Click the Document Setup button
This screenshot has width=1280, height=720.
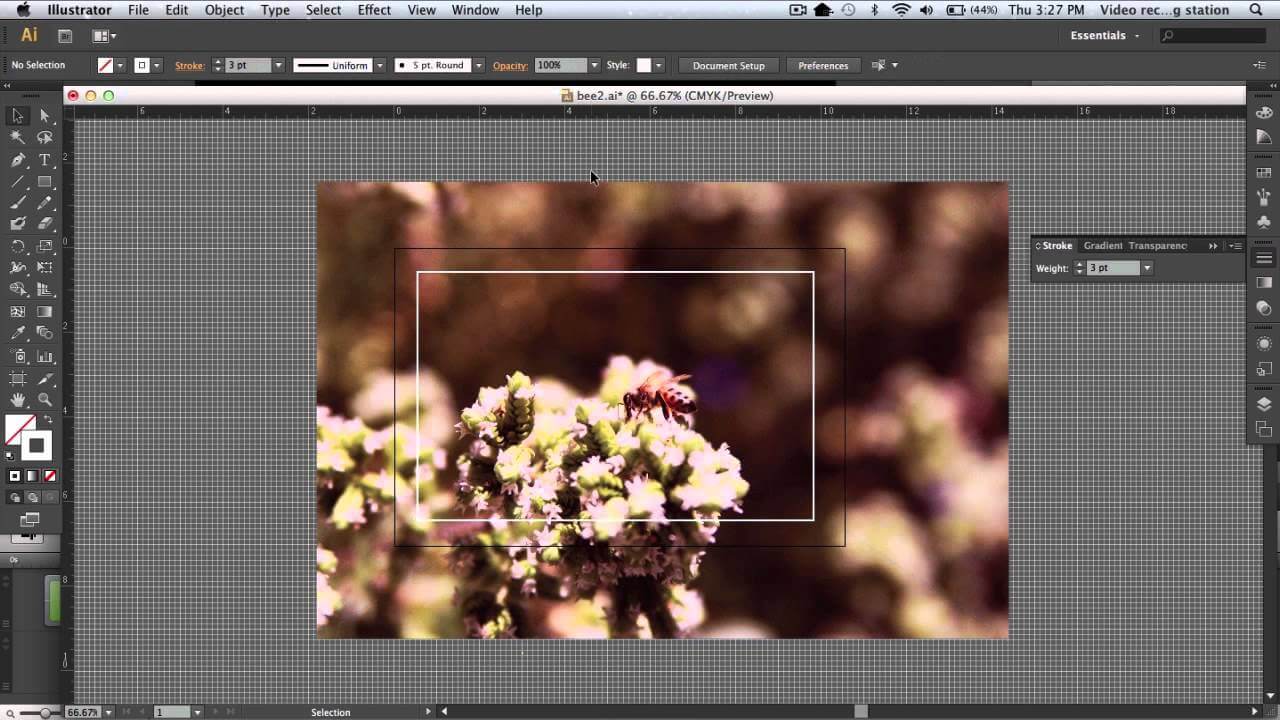(x=728, y=65)
